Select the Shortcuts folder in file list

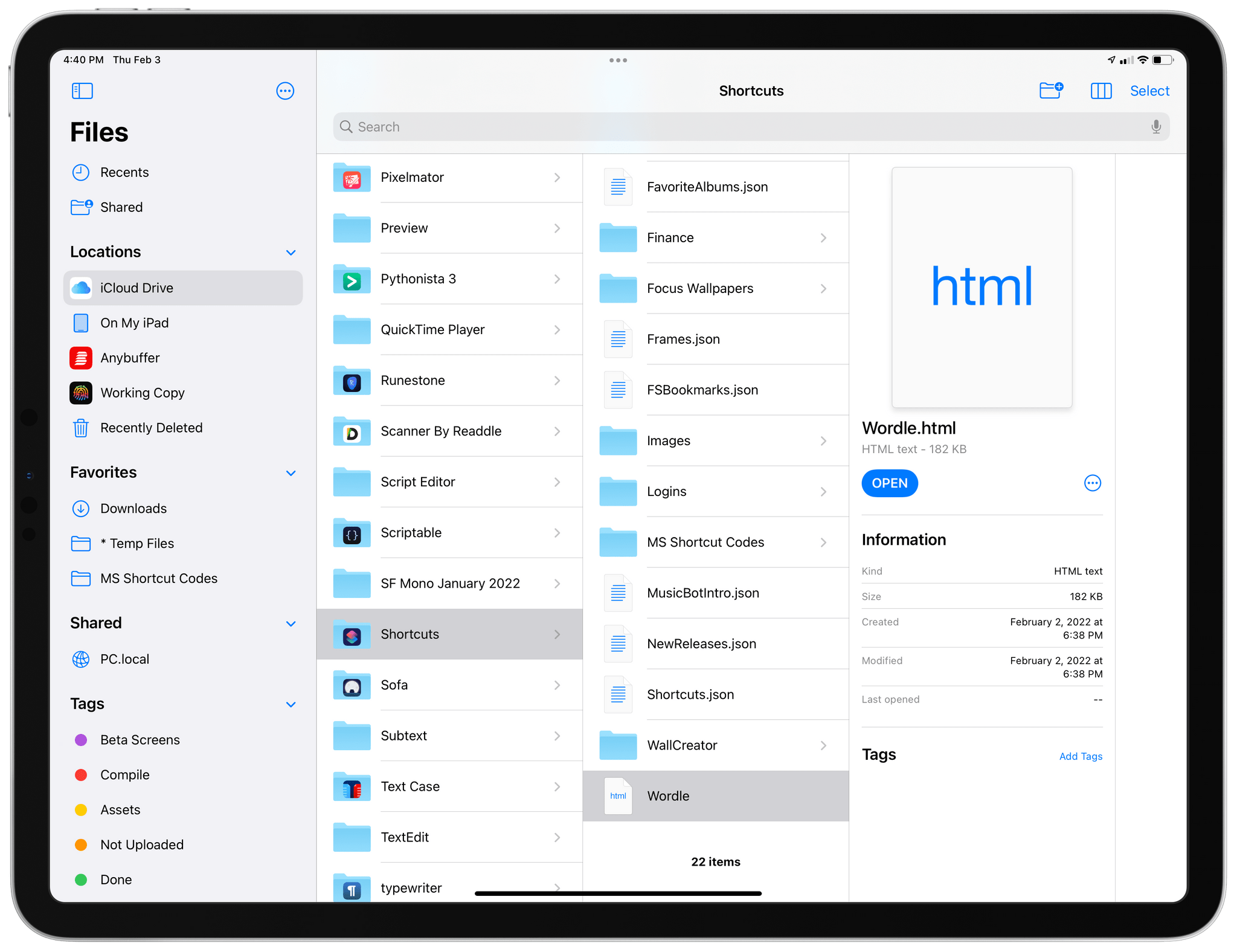[448, 634]
